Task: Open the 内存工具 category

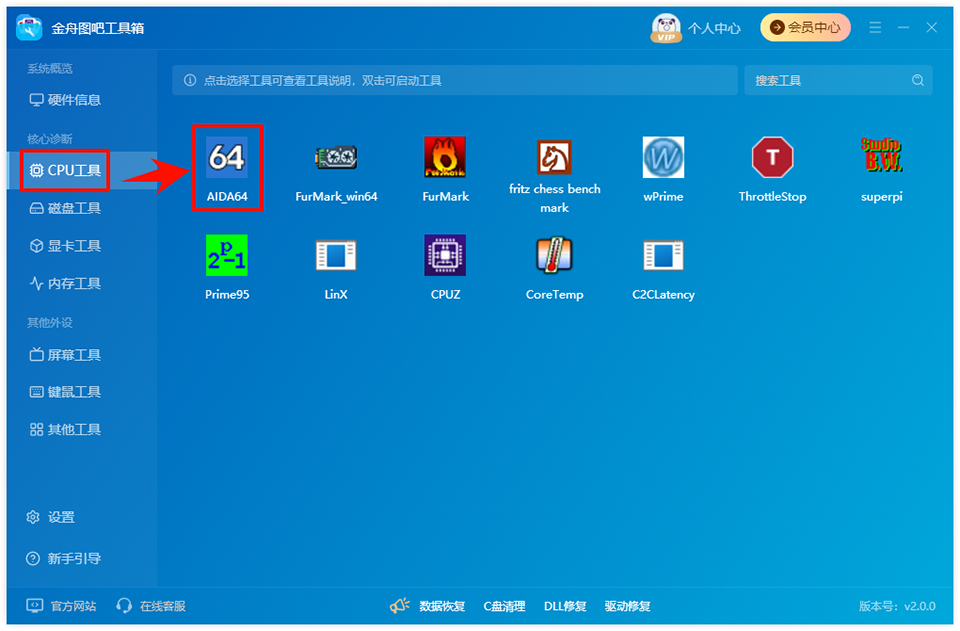Action: [x=65, y=283]
